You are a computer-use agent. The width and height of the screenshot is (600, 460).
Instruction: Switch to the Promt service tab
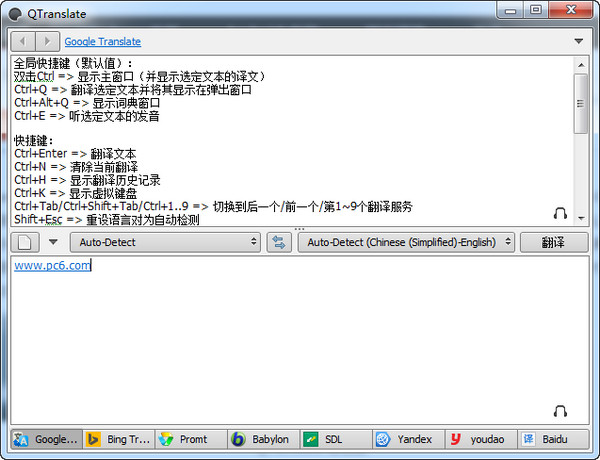191,439
